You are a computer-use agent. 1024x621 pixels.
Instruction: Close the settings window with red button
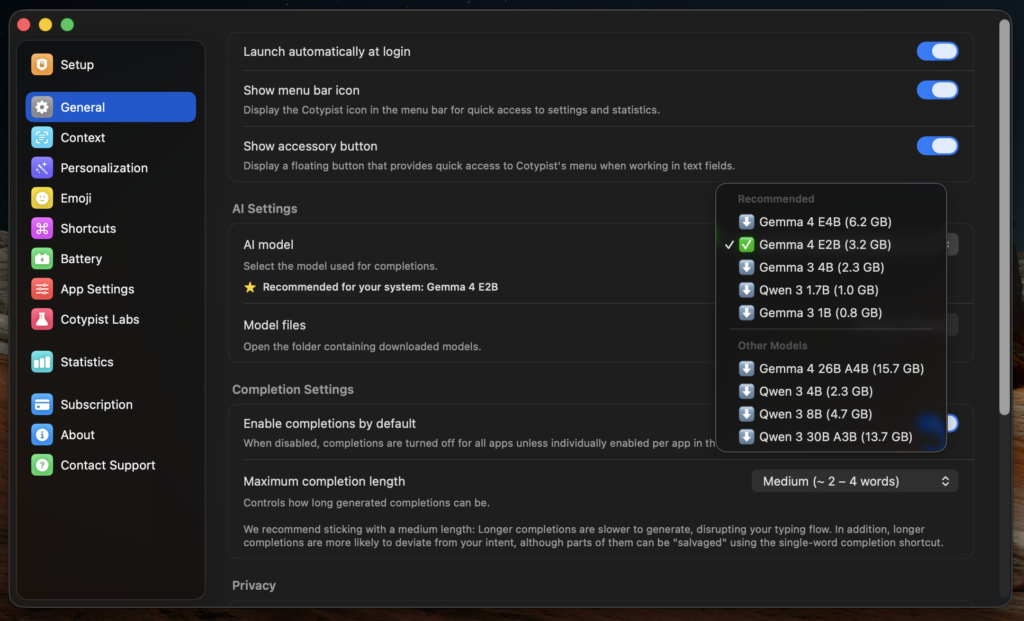(24, 25)
